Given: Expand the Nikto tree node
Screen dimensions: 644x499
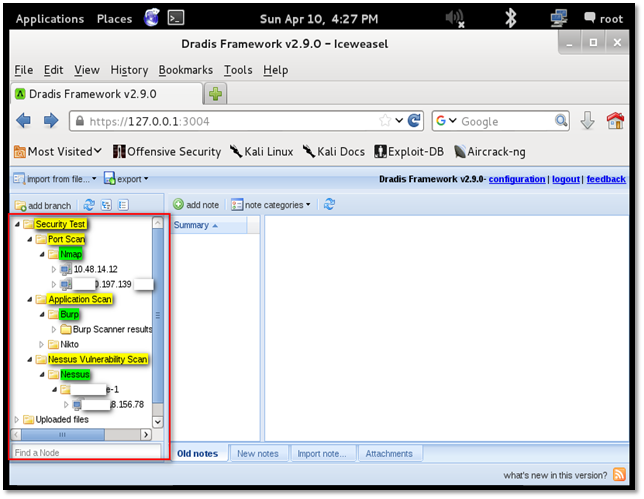Looking at the screenshot, I should pyautogui.click(x=41, y=344).
